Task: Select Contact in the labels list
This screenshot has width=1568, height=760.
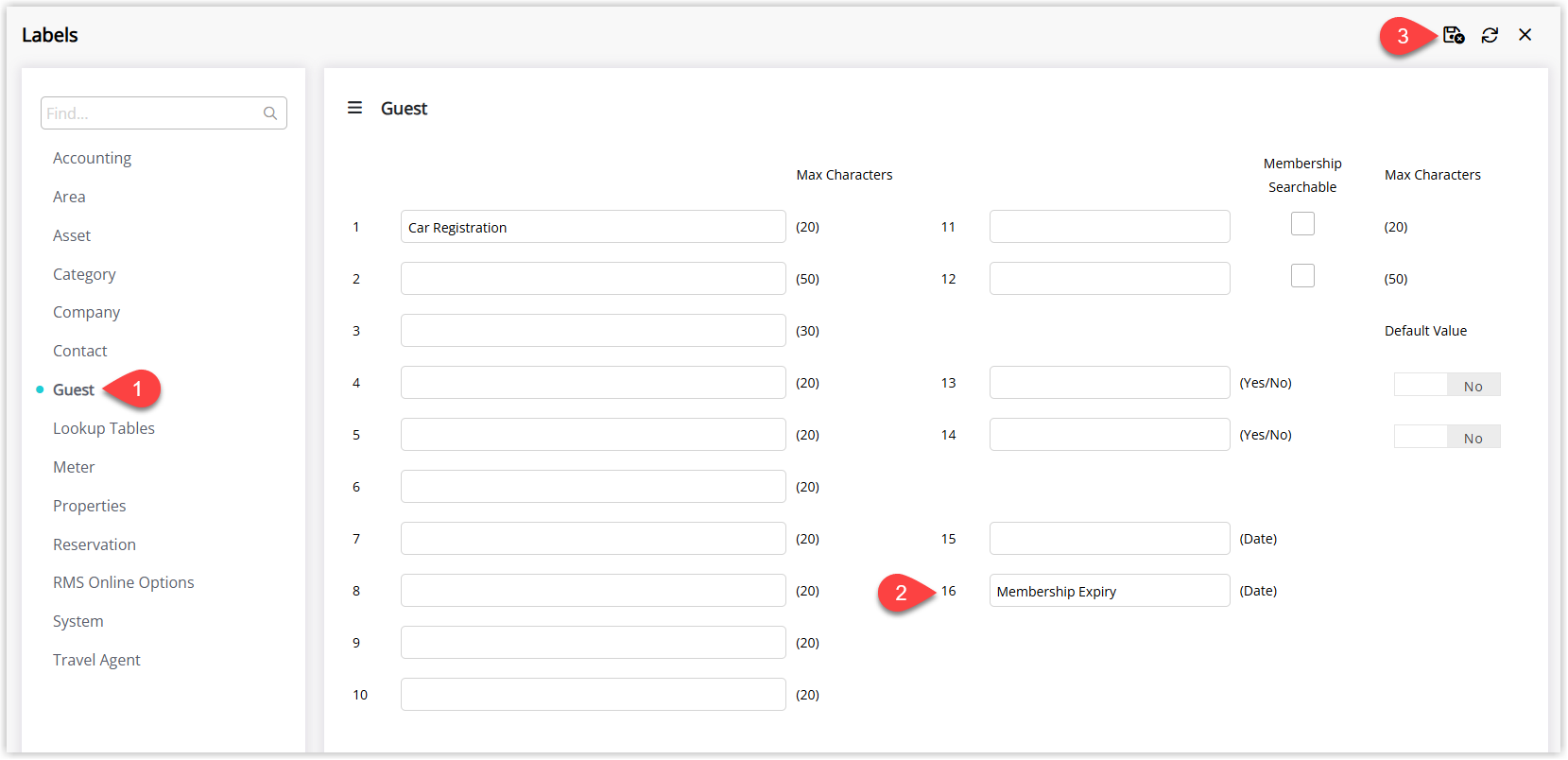Action: (80, 351)
